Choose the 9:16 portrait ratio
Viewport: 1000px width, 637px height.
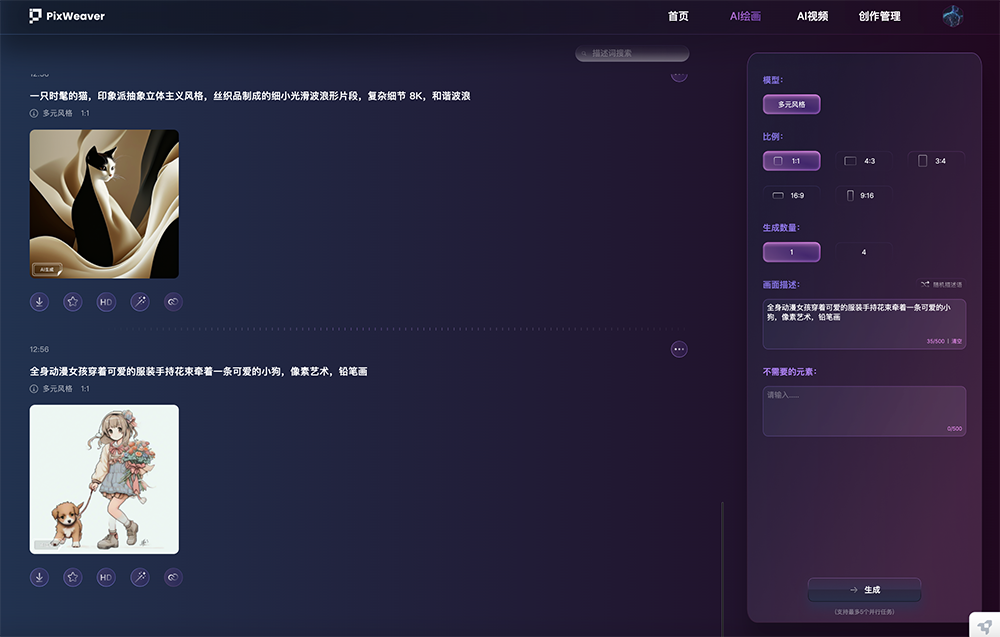pos(860,196)
